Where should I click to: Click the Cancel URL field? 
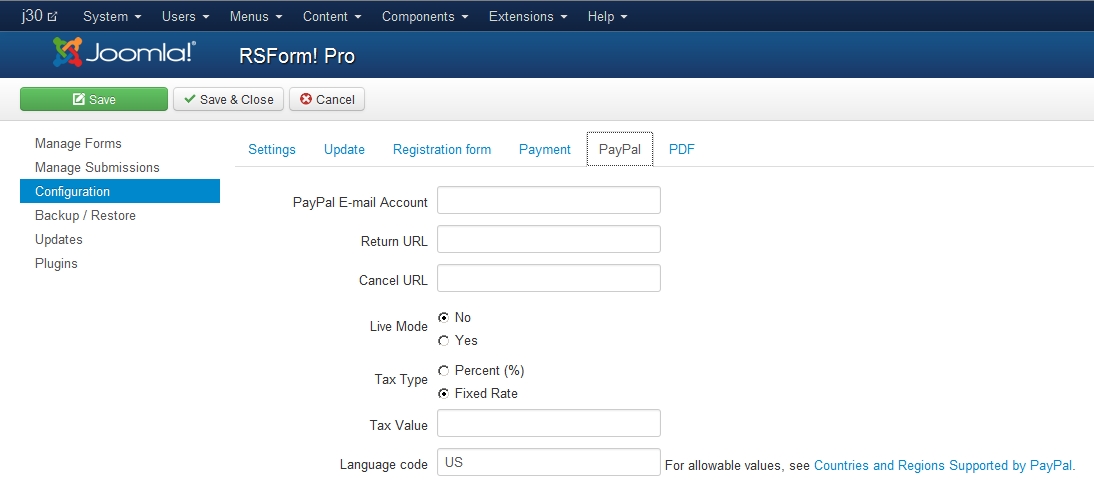pos(548,278)
